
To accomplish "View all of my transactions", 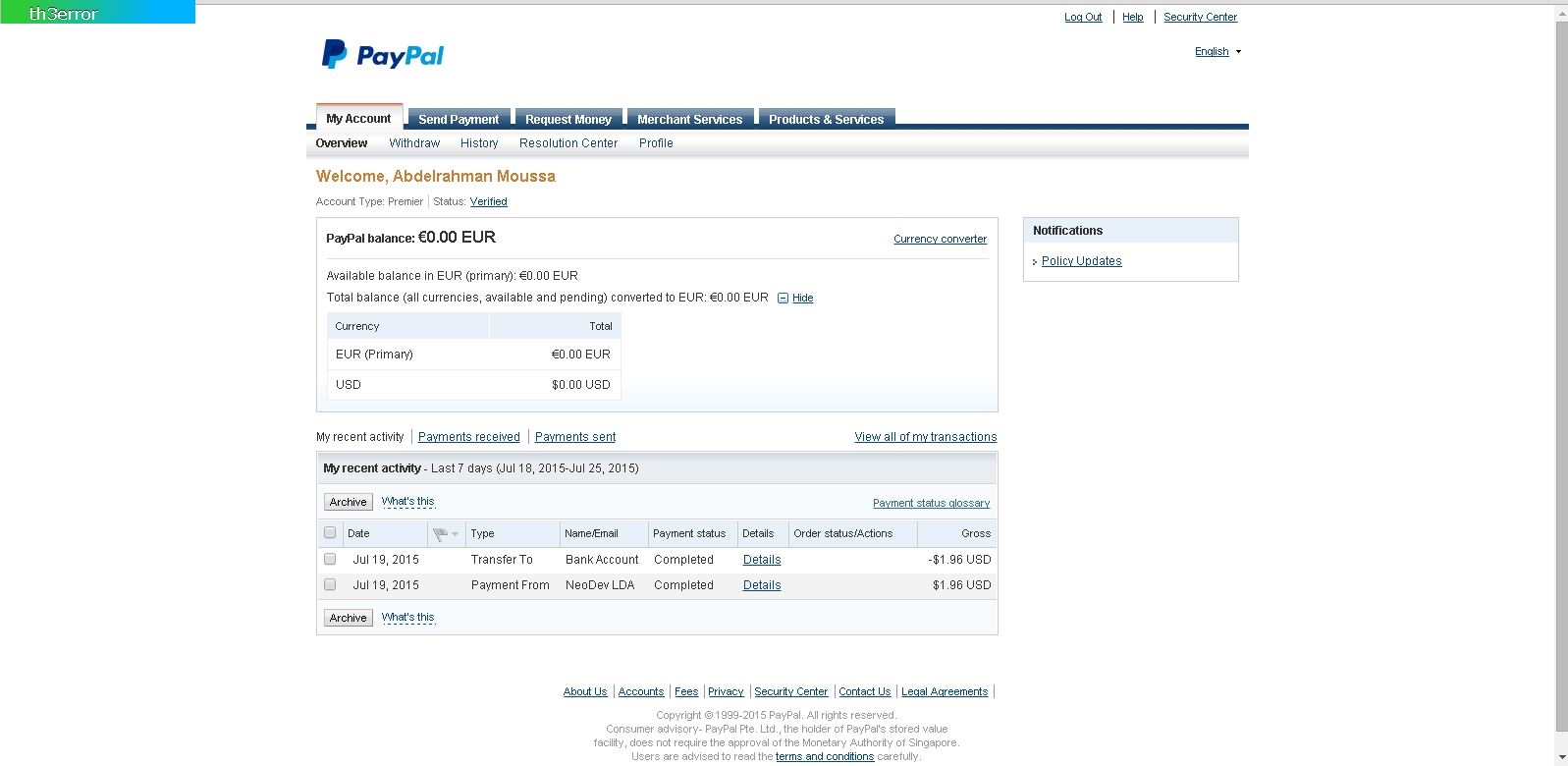I will click(926, 437).
